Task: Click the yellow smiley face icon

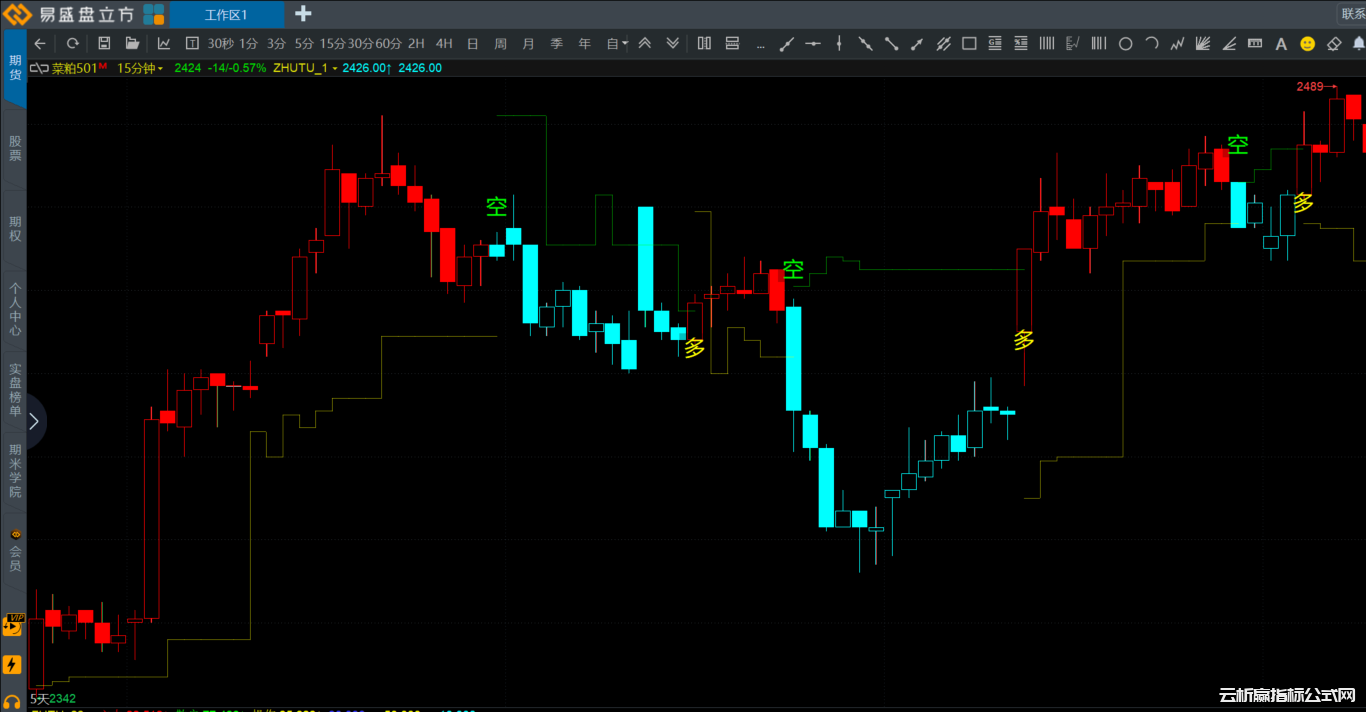Action: [x=1307, y=43]
